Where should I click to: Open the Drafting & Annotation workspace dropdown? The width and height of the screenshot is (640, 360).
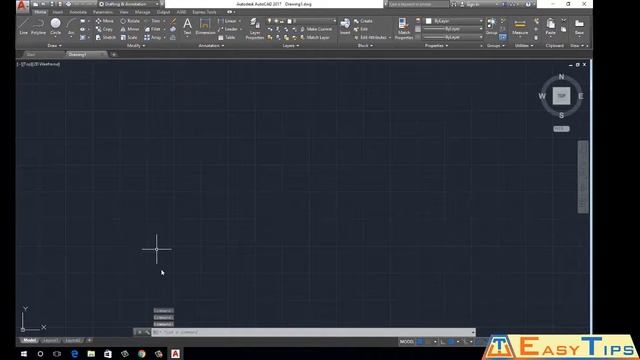[x=129, y=4]
